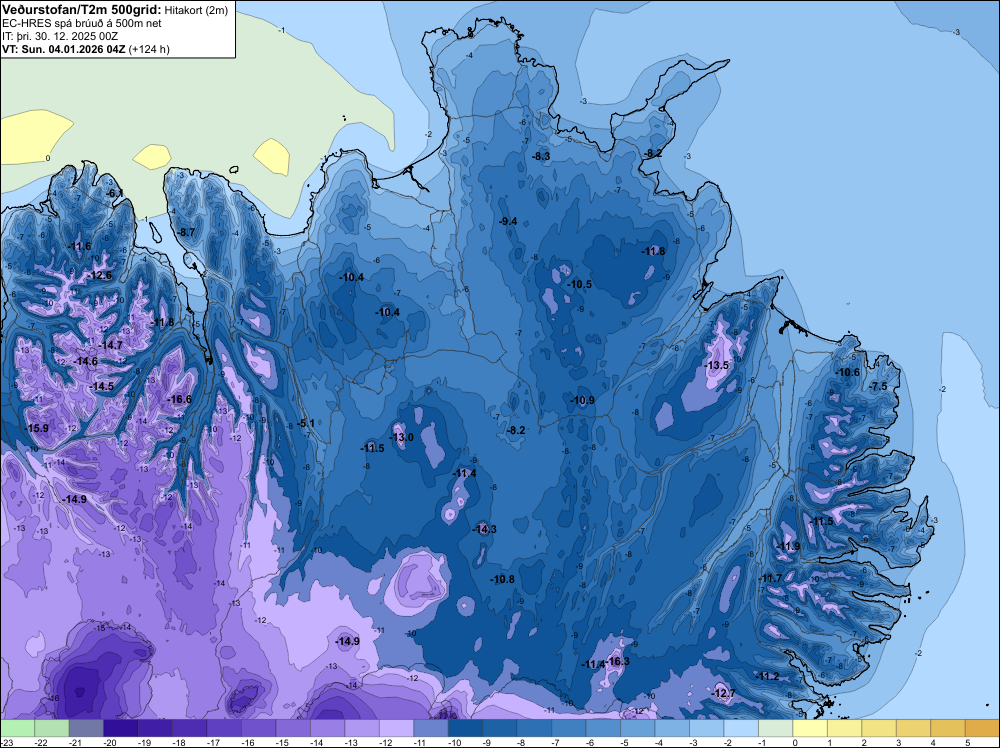1000x748 pixels.
Task: Click the -8.3 temperature label
Action: (541, 156)
